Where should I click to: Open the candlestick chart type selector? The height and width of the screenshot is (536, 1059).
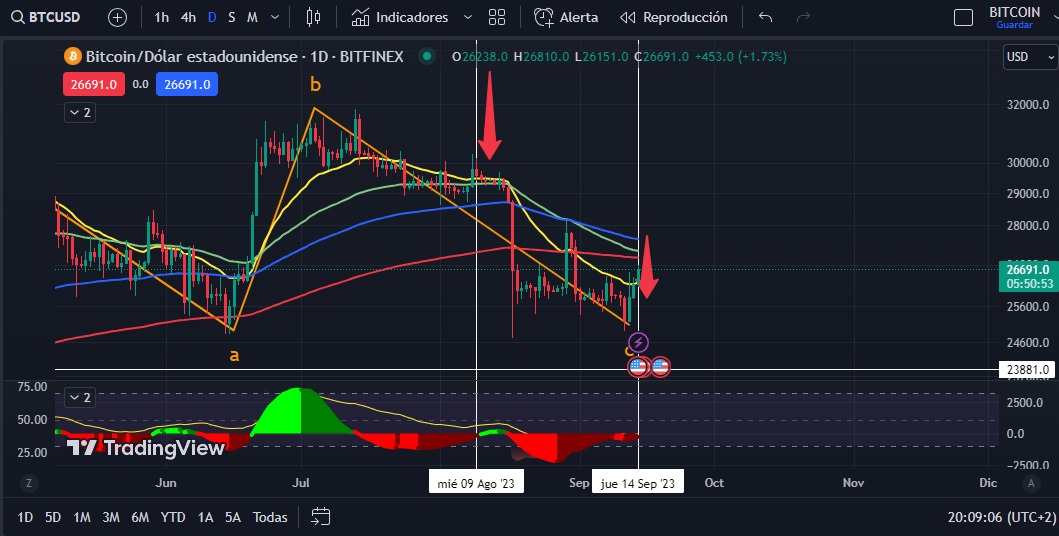pyautogui.click(x=313, y=18)
